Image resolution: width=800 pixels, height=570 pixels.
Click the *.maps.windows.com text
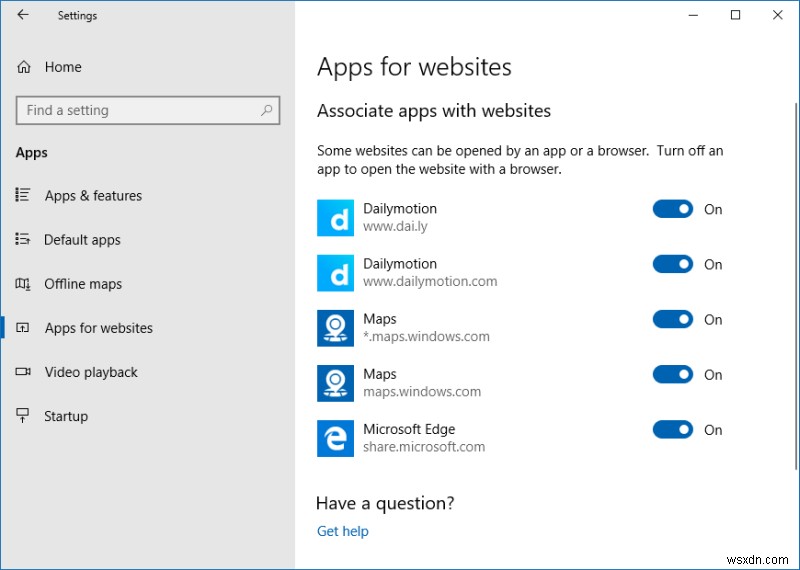427,336
